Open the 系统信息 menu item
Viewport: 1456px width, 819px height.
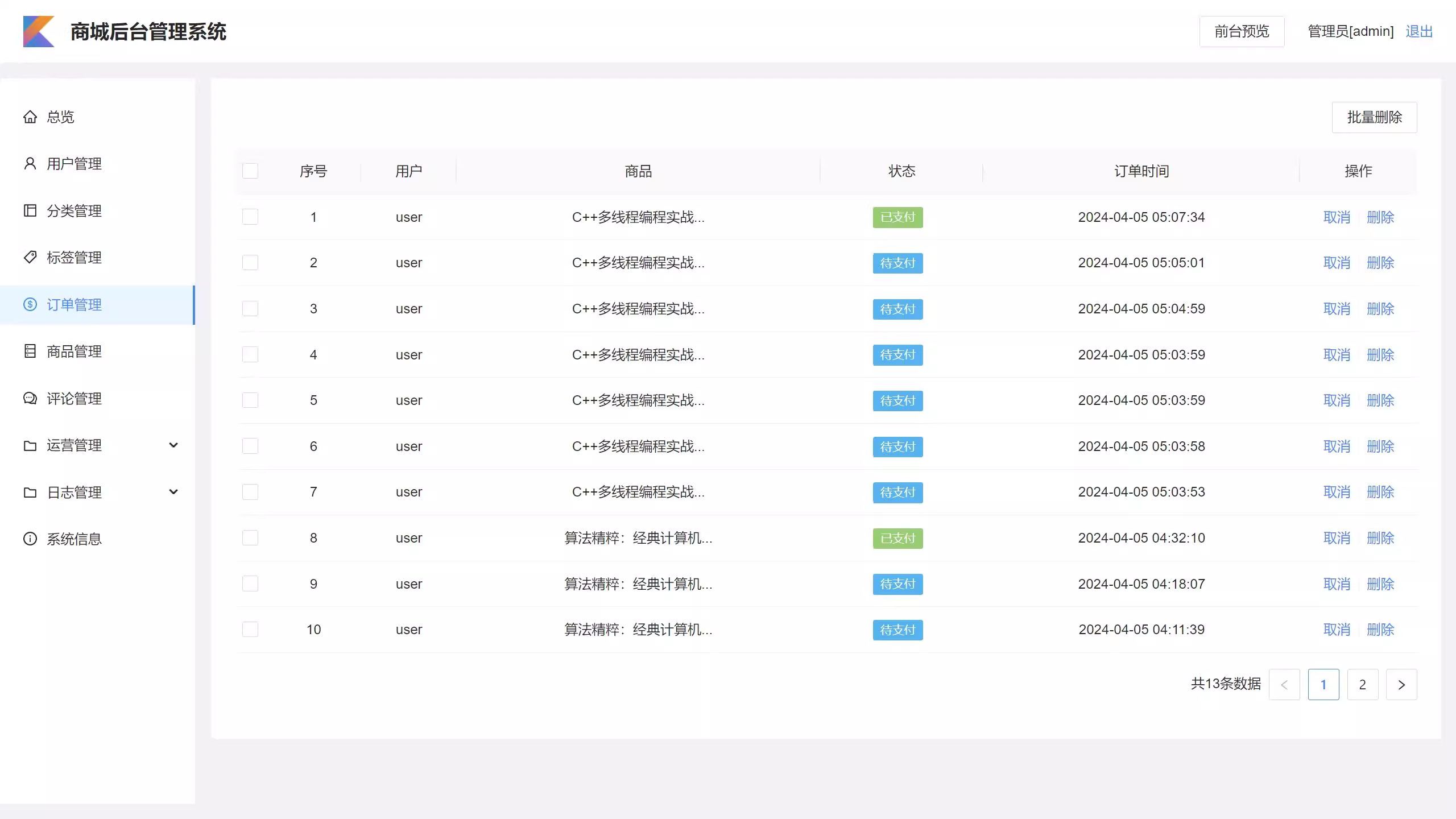[x=97, y=539]
